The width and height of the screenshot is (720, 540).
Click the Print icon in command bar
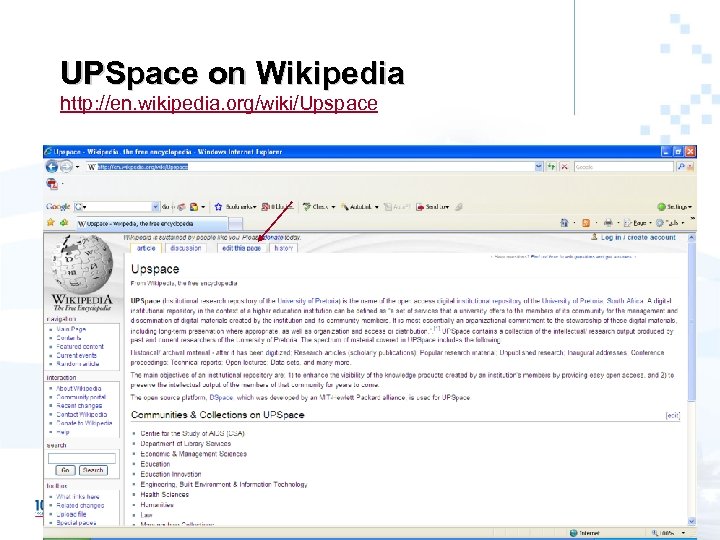[608, 223]
